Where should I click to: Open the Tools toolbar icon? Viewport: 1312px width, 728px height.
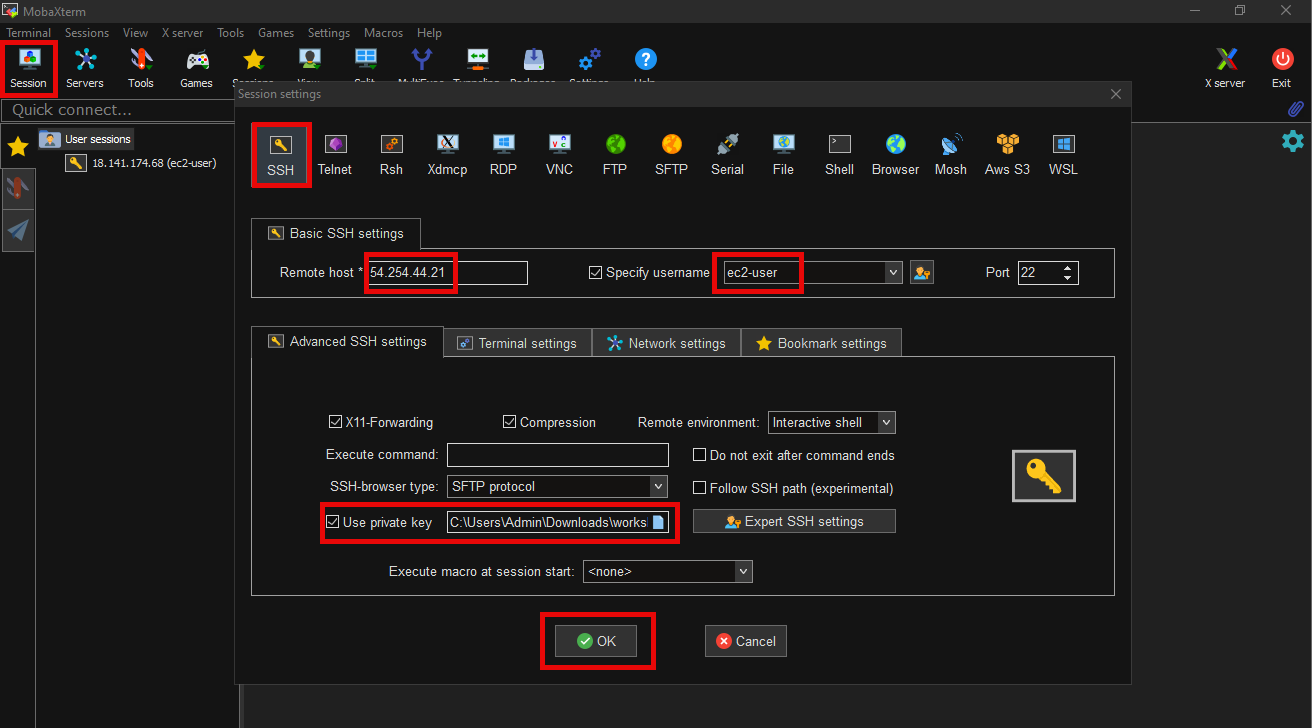coord(141,66)
